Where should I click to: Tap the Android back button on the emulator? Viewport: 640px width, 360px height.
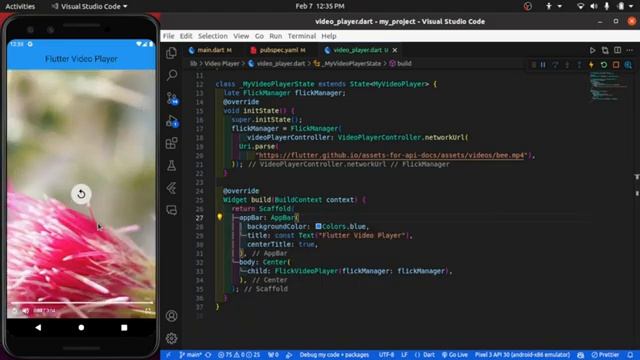click(38, 327)
